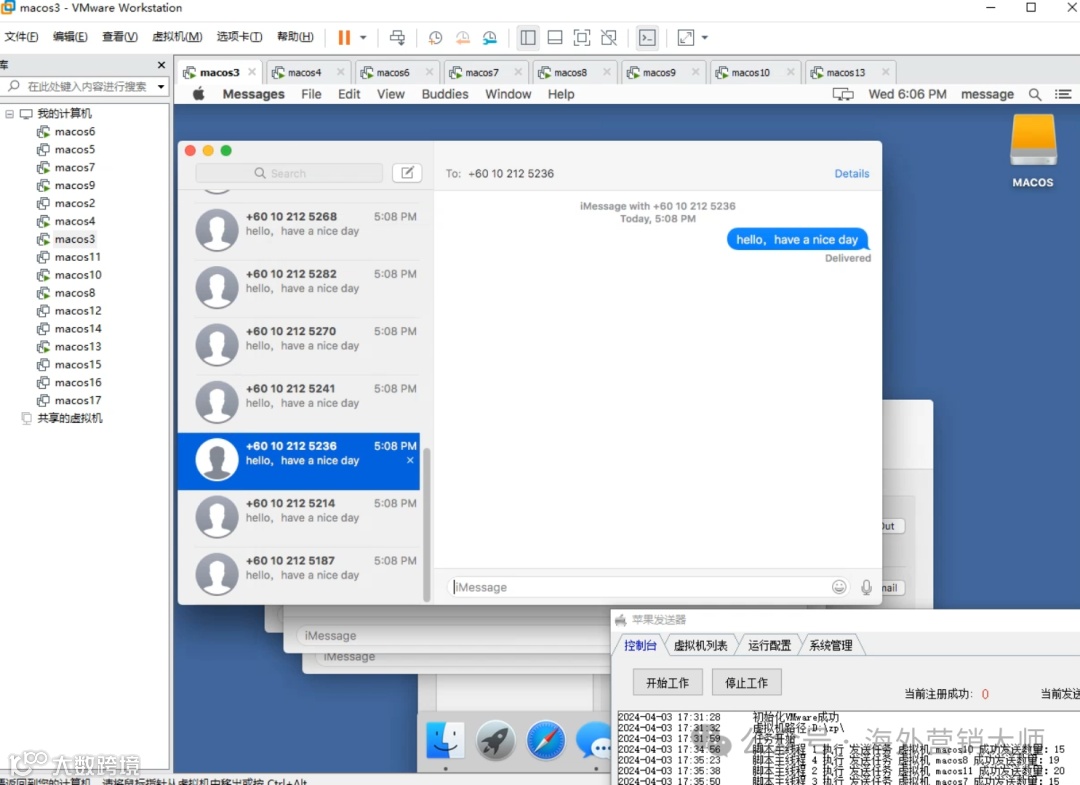Open the 选项卡(T) menu
Viewport: 1080px width, 785px height.
pyautogui.click(x=239, y=36)
